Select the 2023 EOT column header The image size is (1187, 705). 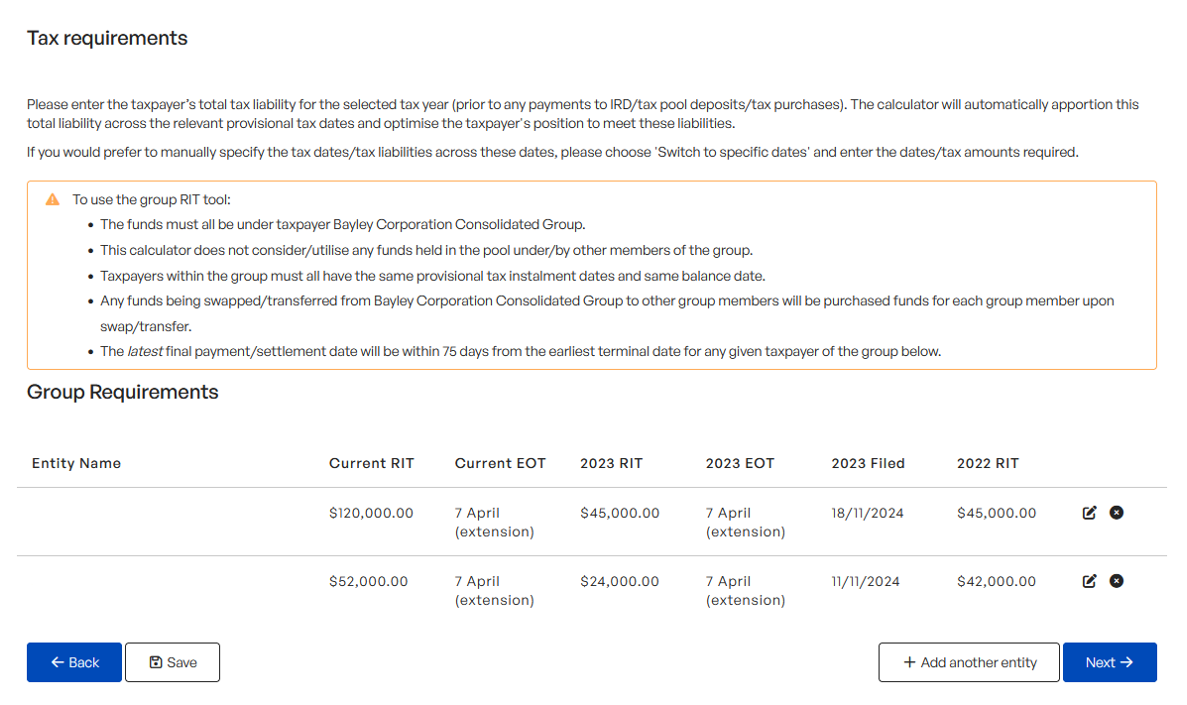click(x=740, y=463)
